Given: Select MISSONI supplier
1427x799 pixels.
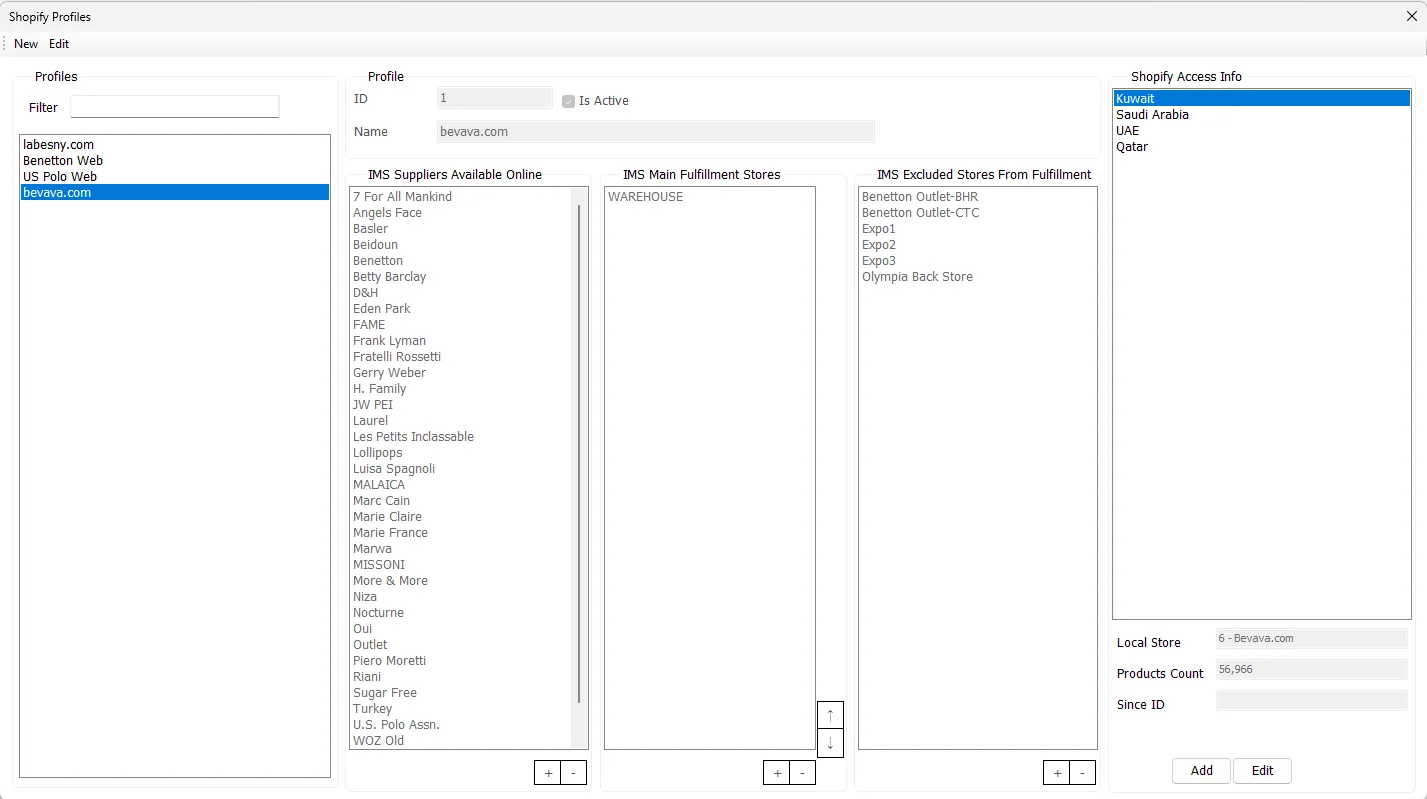Looking at the screenshot, I should click(x=461, y=565).
